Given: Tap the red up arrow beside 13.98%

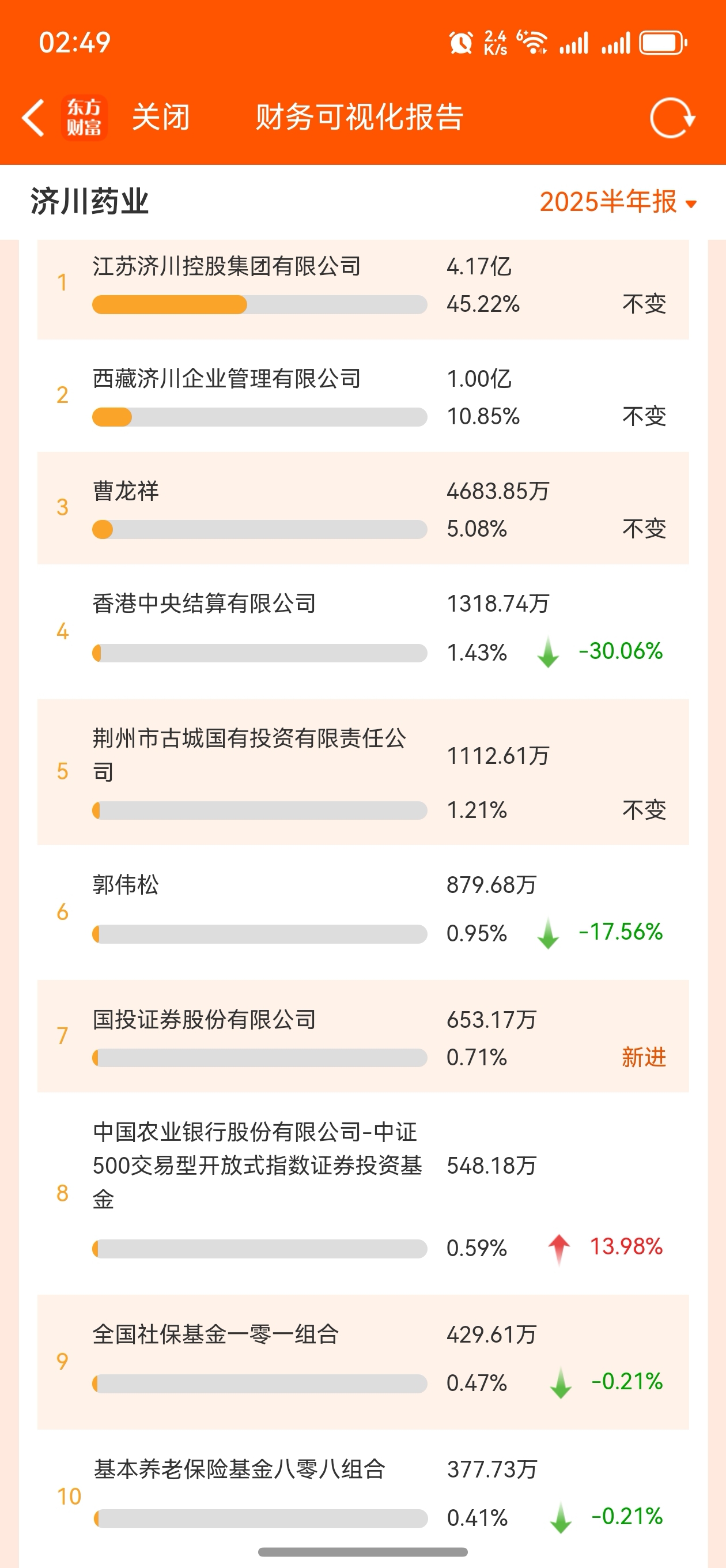Looking at the screenshot, I should pyautogui.click(x=559, y=1249).
